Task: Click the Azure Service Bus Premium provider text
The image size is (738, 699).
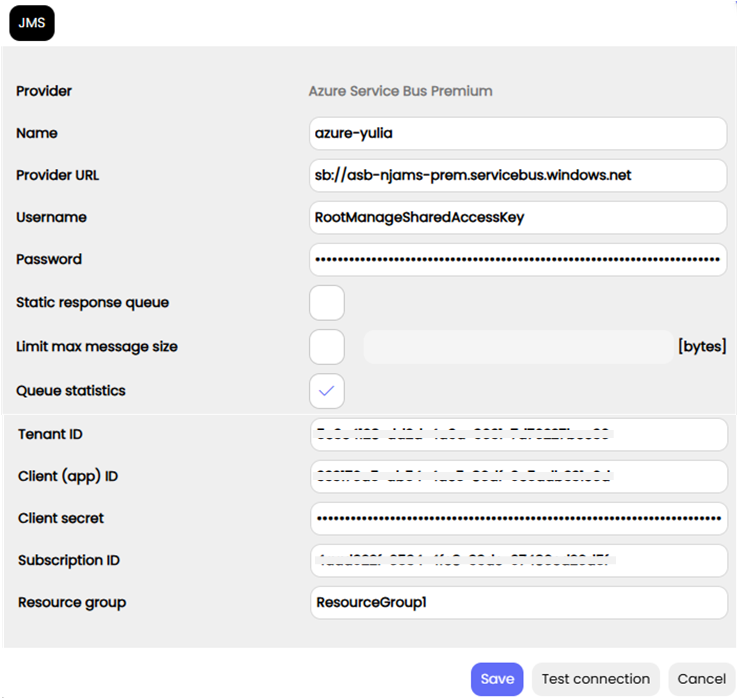Action: pyautogui.click(x=401, y=91)
